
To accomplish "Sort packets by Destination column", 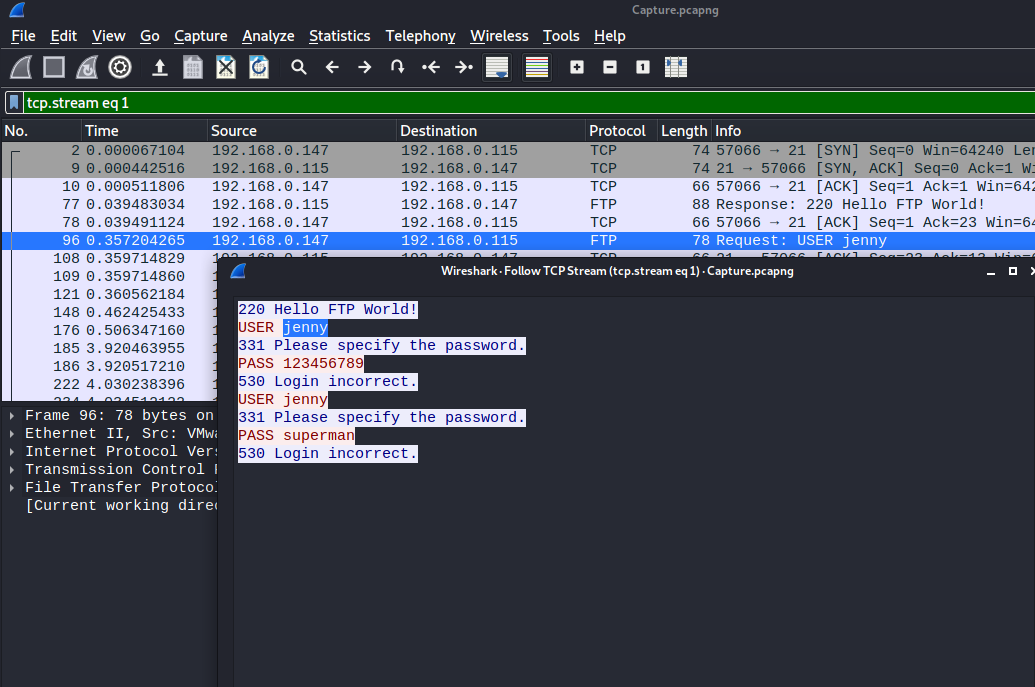I will [x=490, y=131].
